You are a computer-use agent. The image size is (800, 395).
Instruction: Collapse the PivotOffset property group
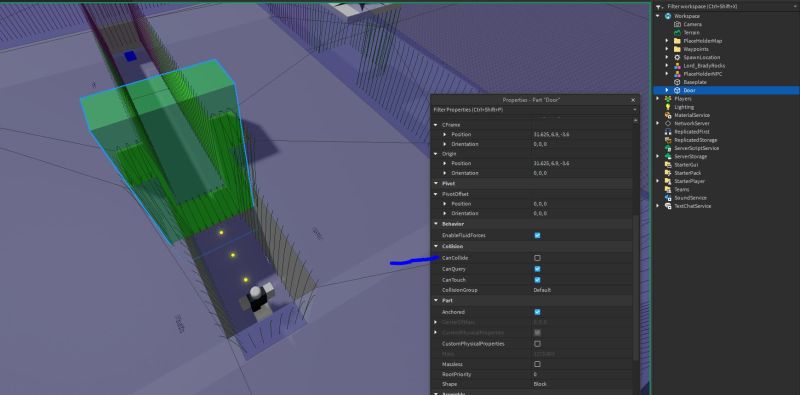(x=436, y=194)
